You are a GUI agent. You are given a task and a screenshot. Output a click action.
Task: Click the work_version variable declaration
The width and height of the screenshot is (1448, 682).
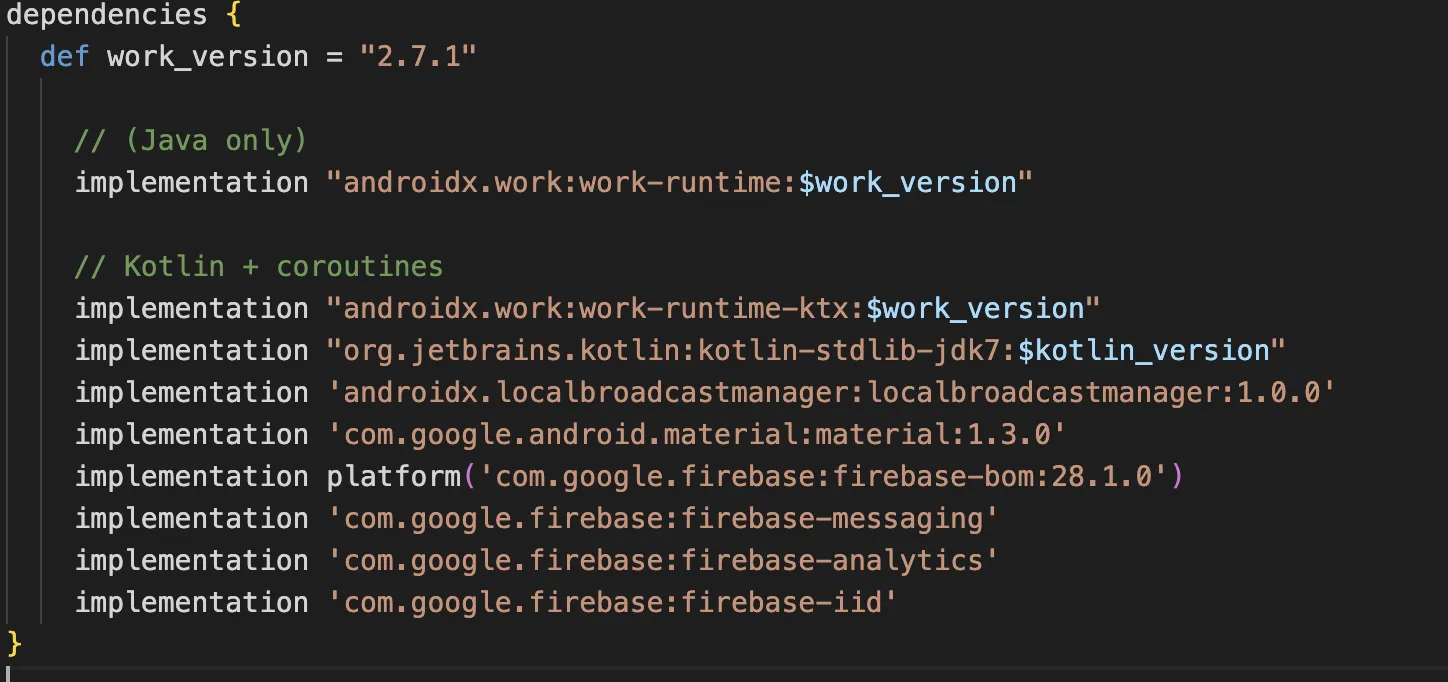(x=208, y=57)
